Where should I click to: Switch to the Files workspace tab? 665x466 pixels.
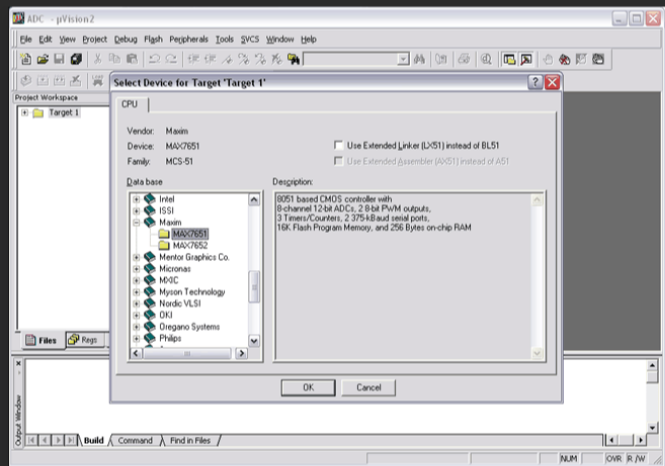tap(42, 340)
